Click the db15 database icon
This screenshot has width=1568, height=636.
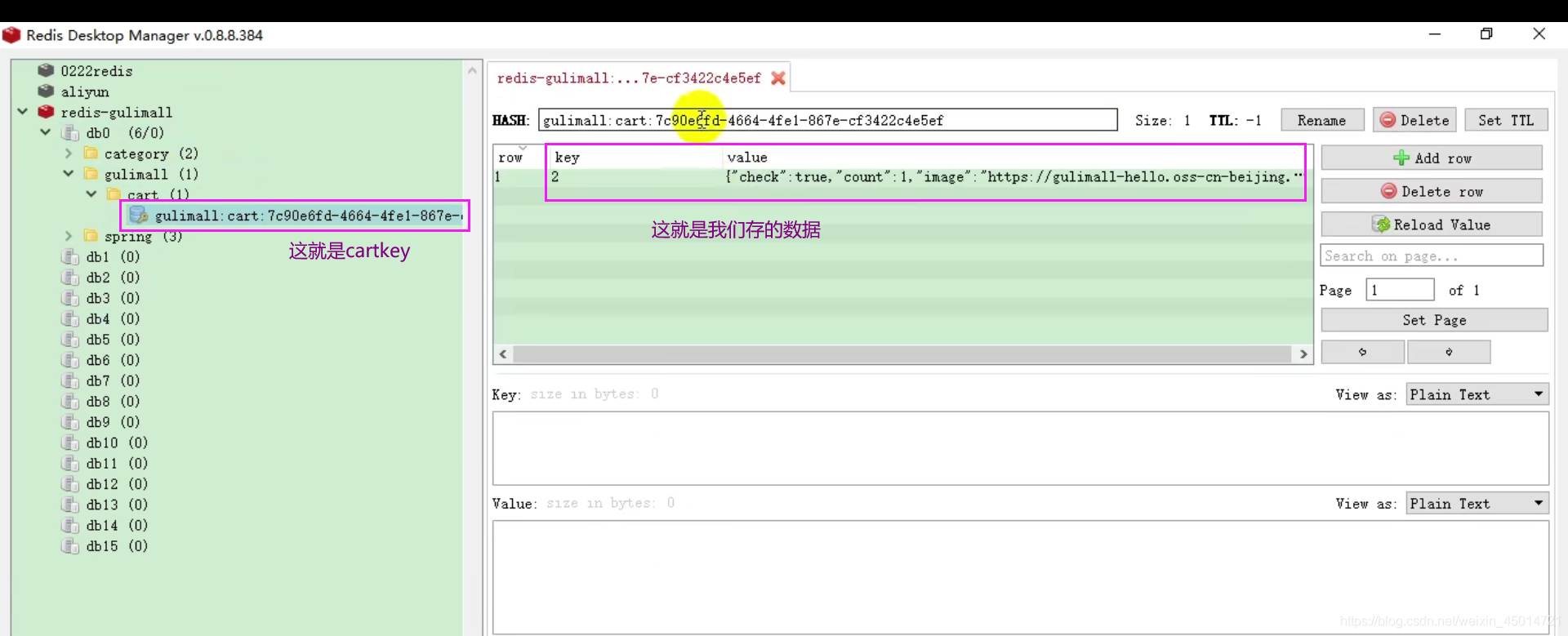coord(70,546)
